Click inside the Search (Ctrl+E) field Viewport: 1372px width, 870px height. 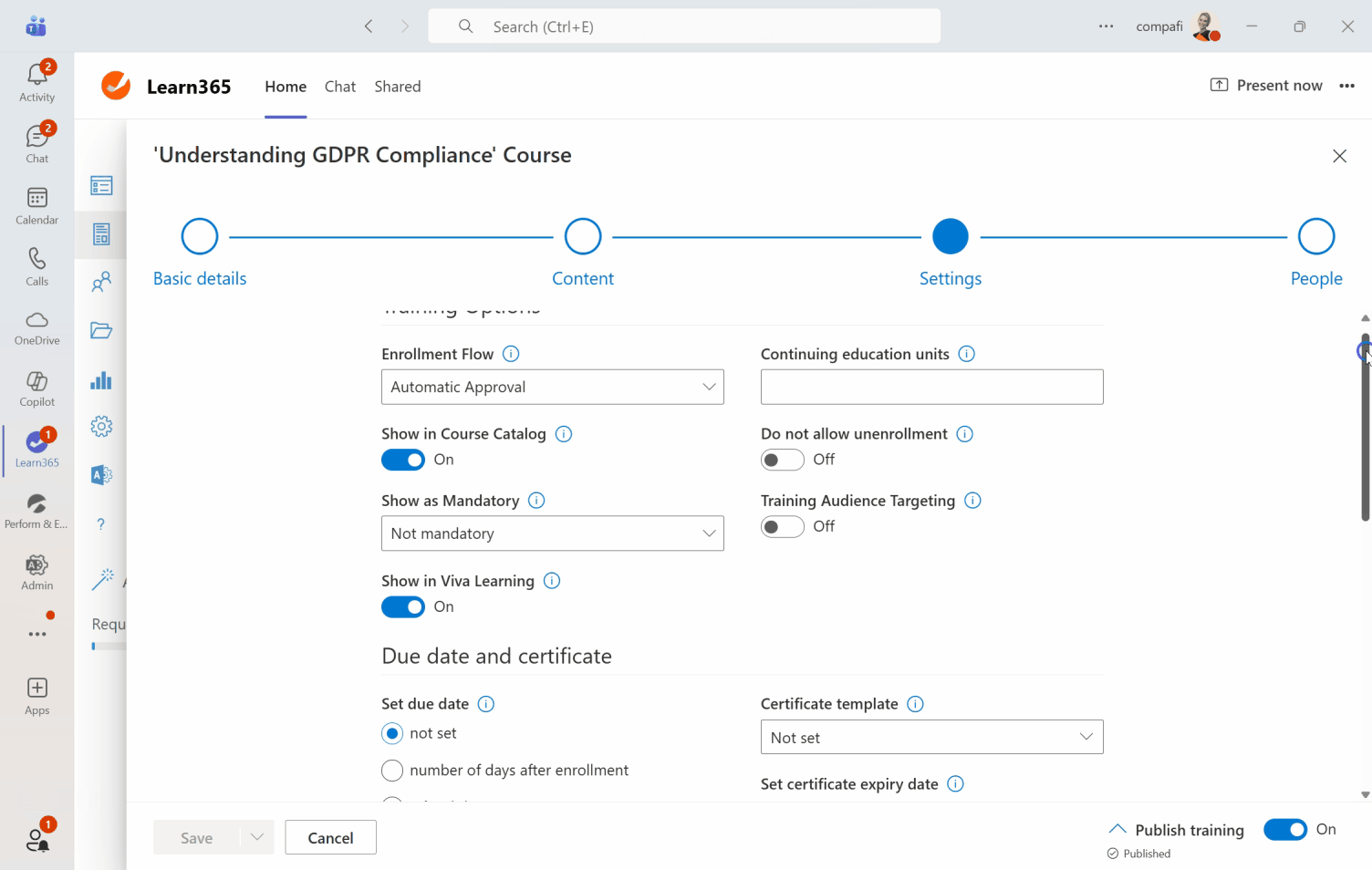point(683,26)
